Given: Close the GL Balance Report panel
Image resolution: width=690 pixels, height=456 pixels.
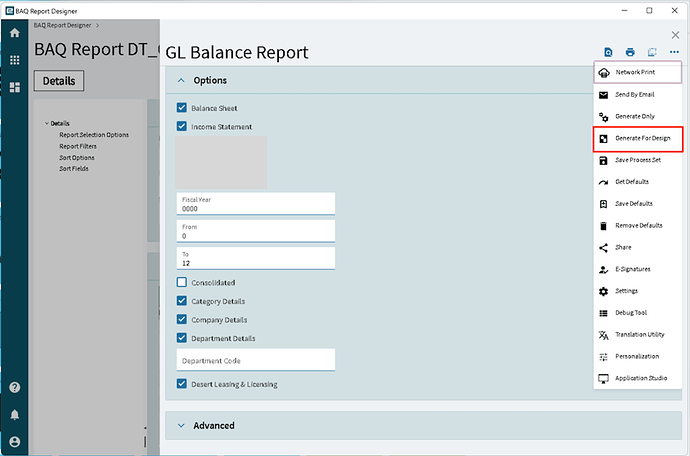Looking at the screenshot, I should [675, 35].
